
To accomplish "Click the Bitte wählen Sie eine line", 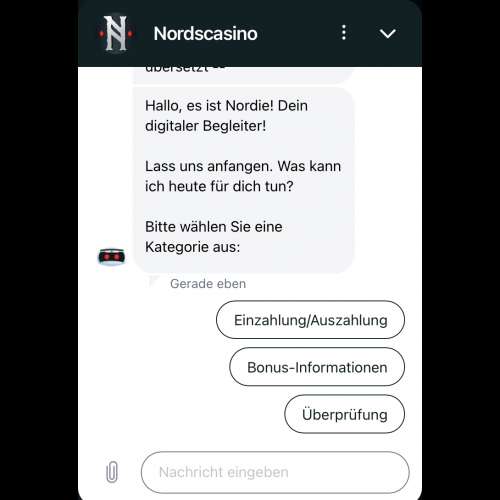I will (214, 227).
